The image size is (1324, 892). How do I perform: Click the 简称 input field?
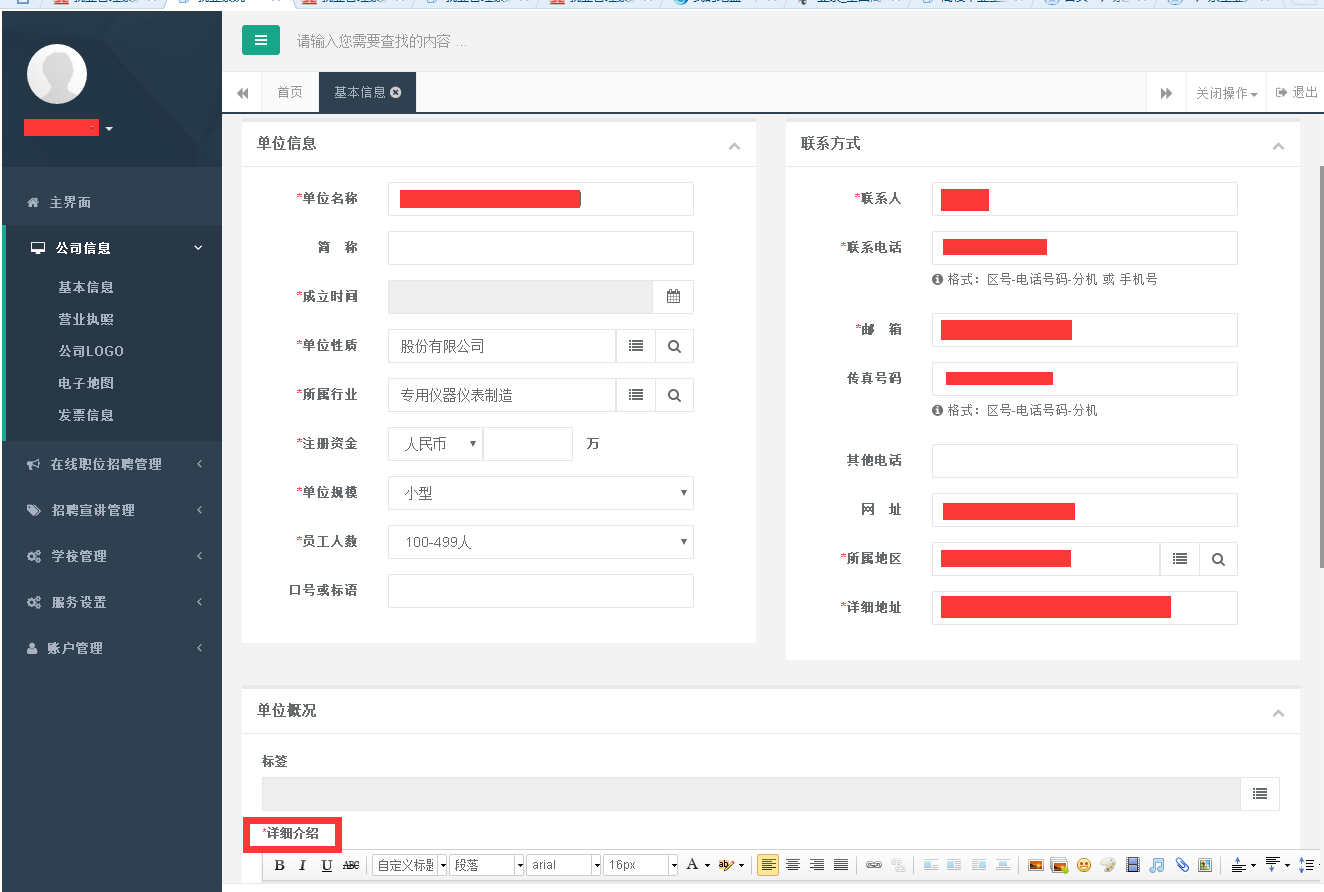click(541, 248)
